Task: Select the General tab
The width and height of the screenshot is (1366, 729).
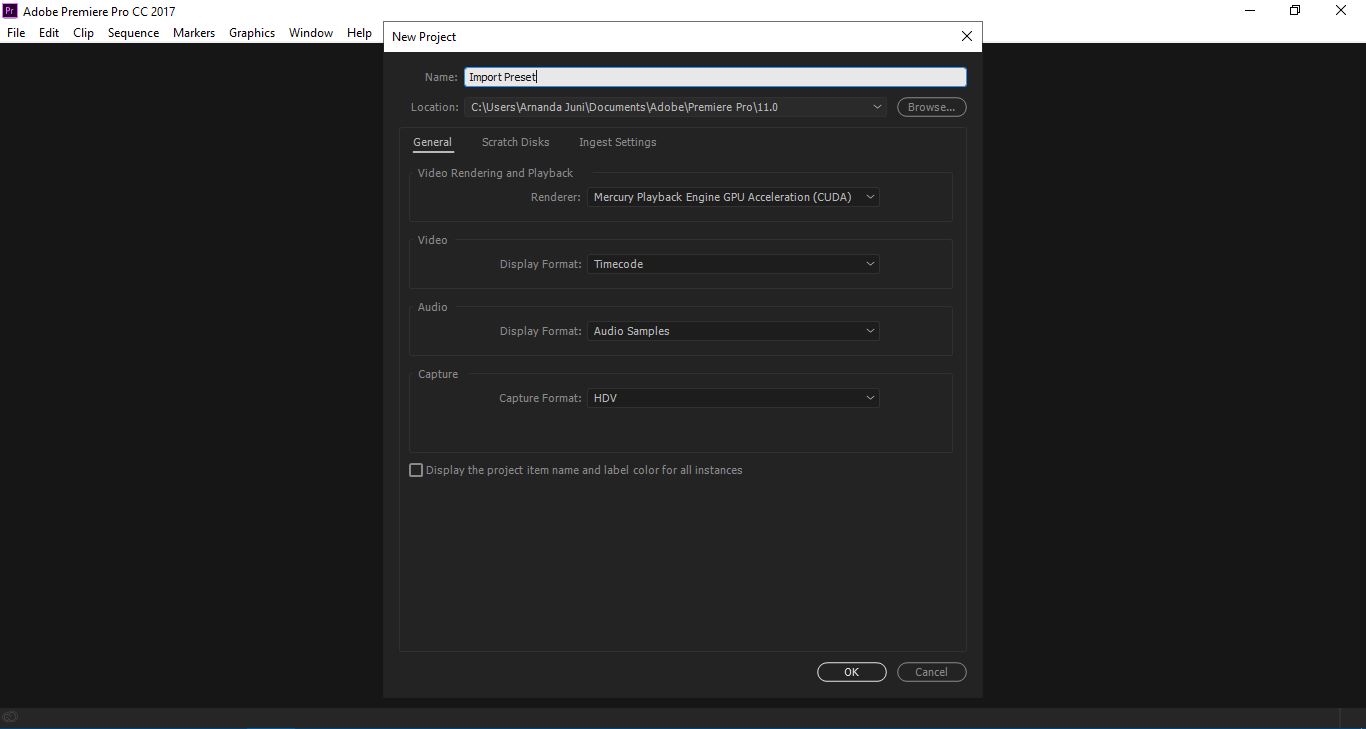Action: [x=432, y=142]
